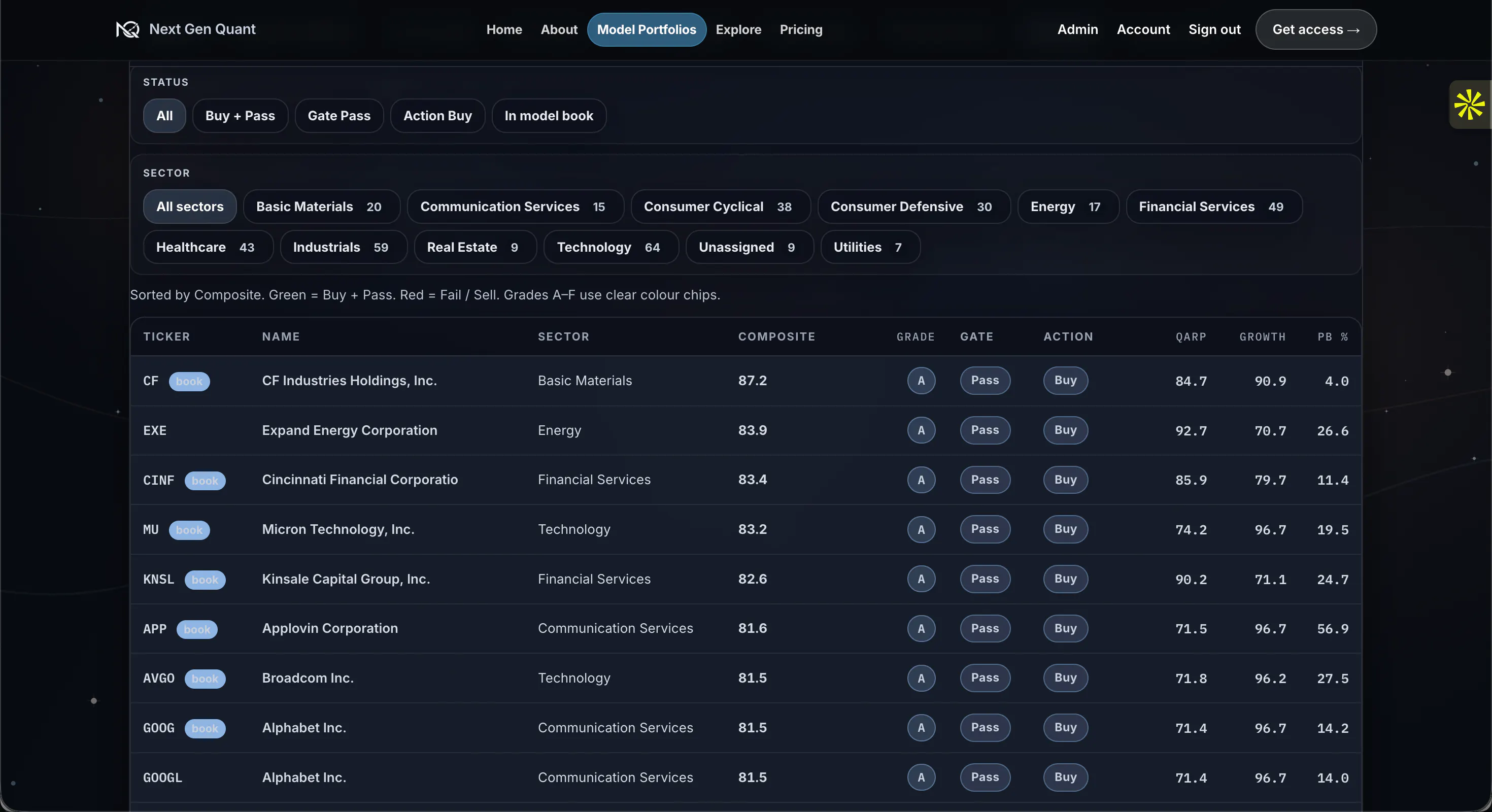Select the Model Portfolios tab
Viewport: 1492px width, 812px height.
pos(647,29)
